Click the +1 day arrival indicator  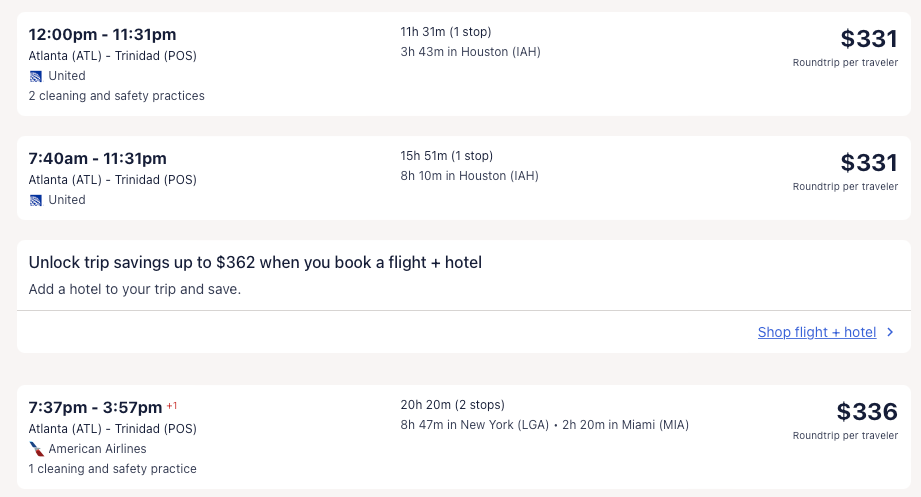[172, 405]
